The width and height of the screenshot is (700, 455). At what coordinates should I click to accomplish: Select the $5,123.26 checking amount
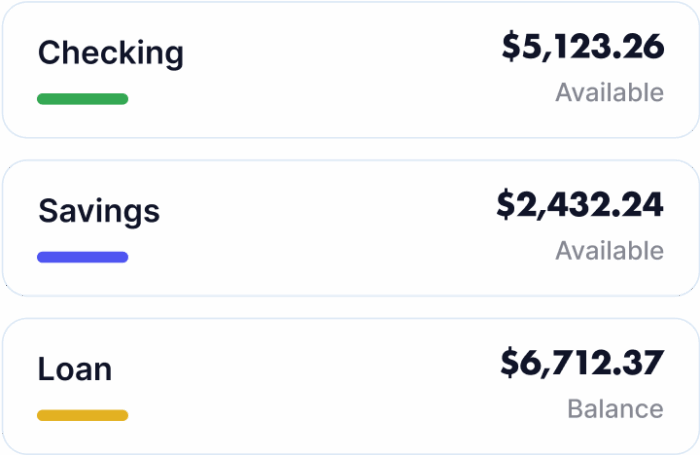(582, 47)
